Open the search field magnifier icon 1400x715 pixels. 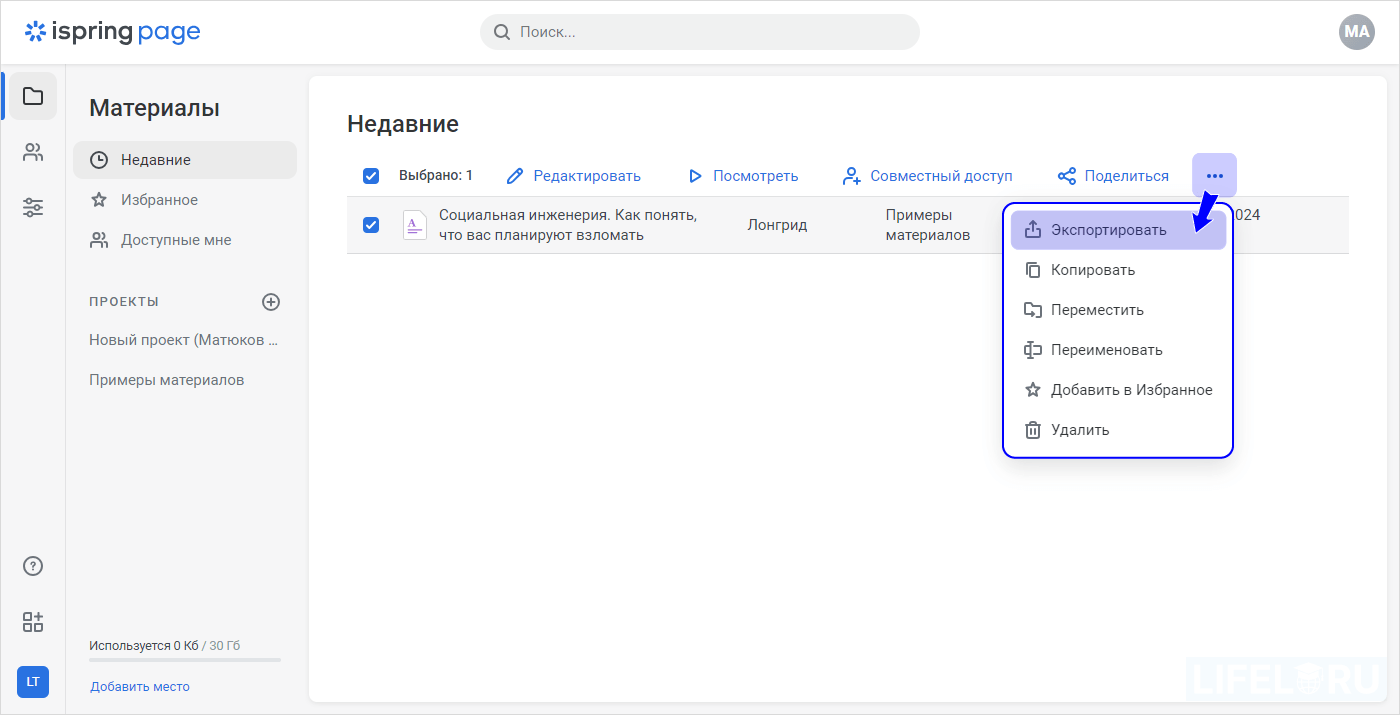(501, 32)
